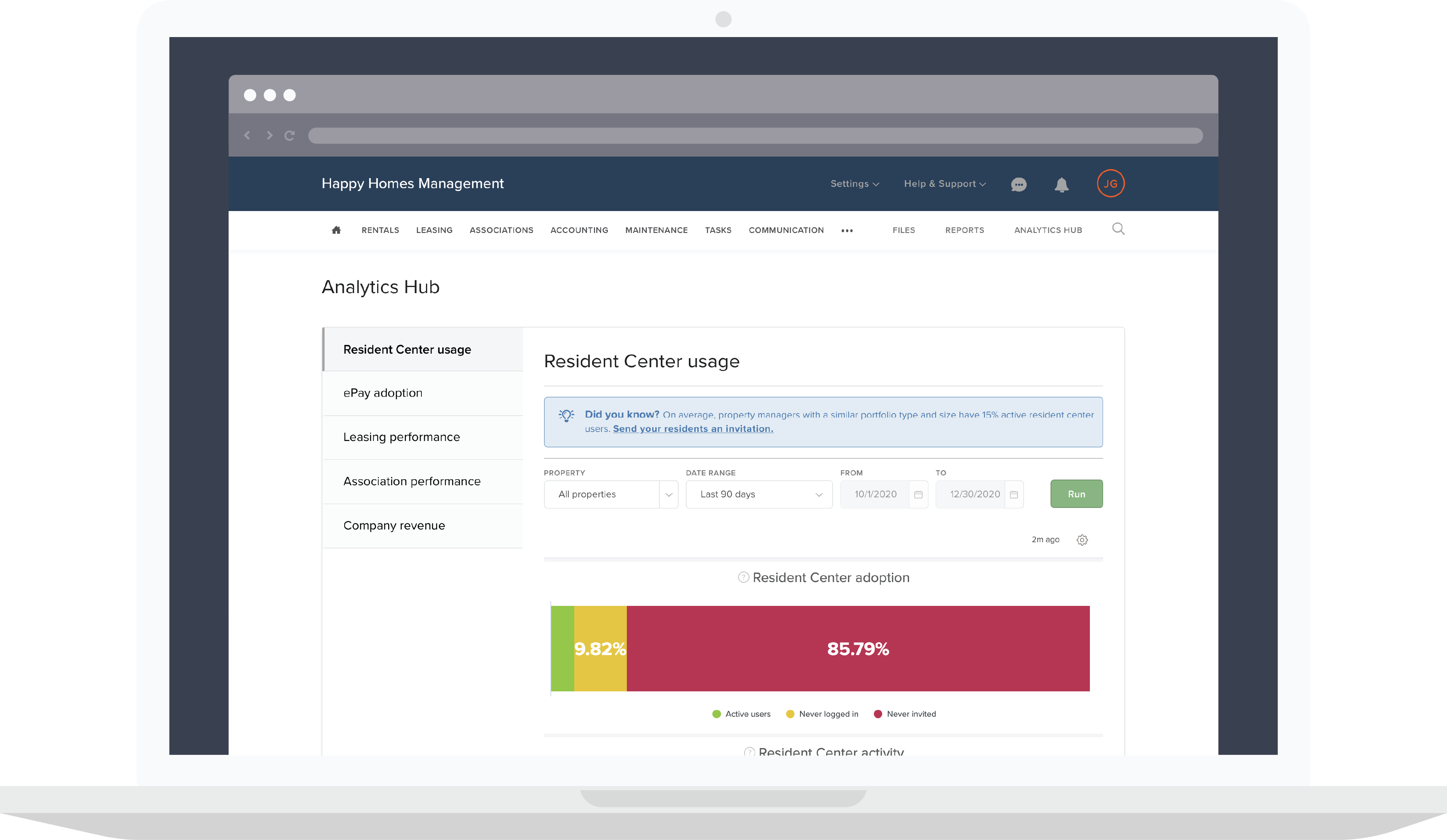This screenshot has width=1447, height=840.
Task: Open Analytics Hub in navigation
Action: tap(1048, 230)
